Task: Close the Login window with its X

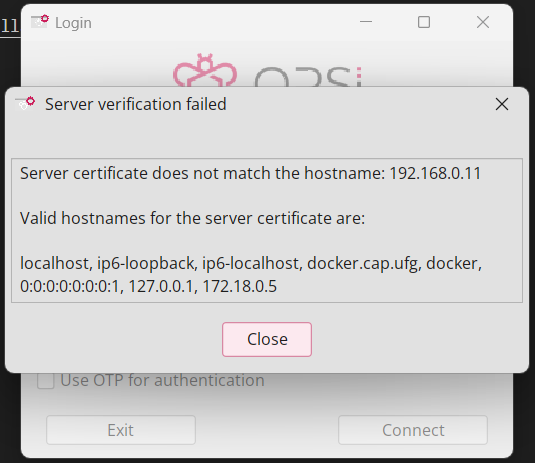Action: pos(483,22)
